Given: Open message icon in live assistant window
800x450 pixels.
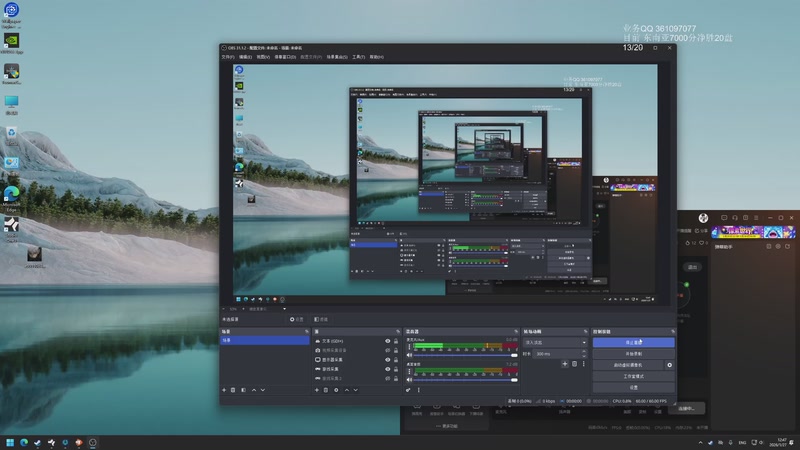Looking at the screenshot, I should tap(724, 218).
